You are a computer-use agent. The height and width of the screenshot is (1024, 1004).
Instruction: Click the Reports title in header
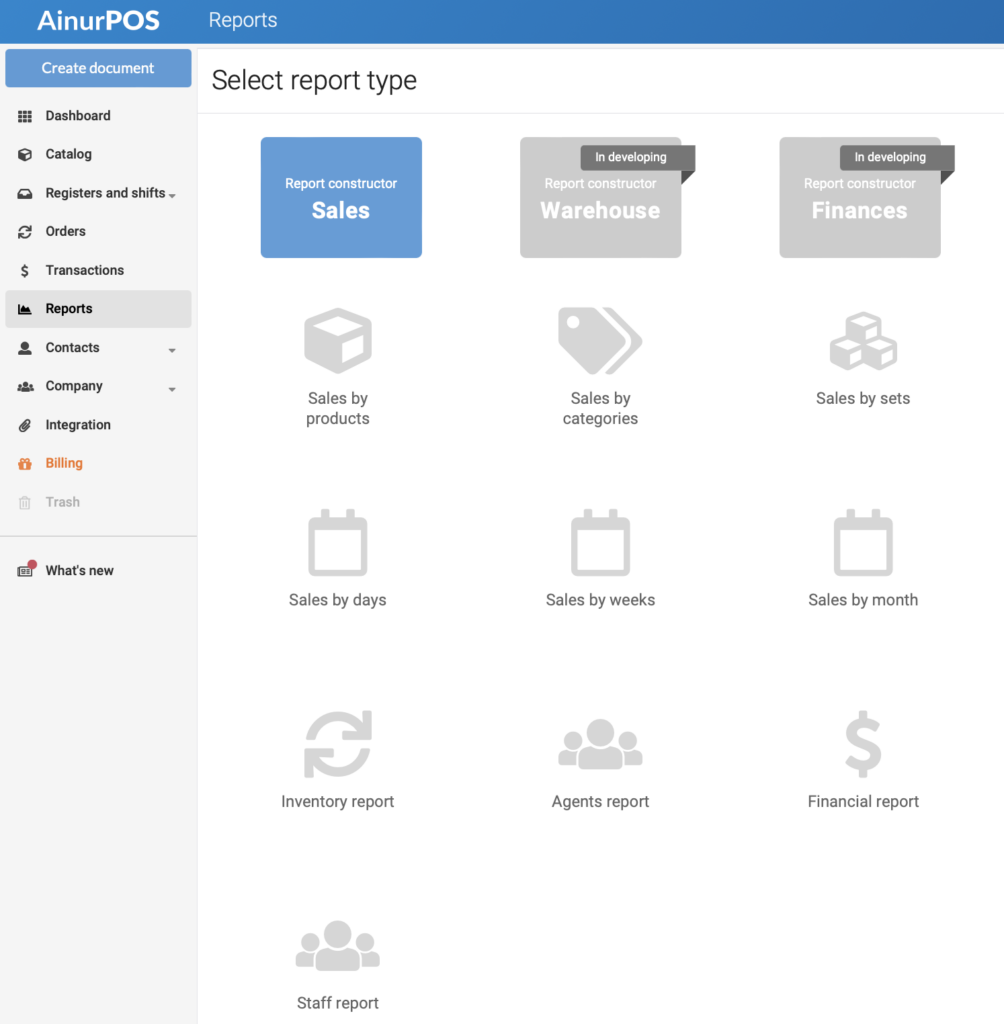coord(243,20)
